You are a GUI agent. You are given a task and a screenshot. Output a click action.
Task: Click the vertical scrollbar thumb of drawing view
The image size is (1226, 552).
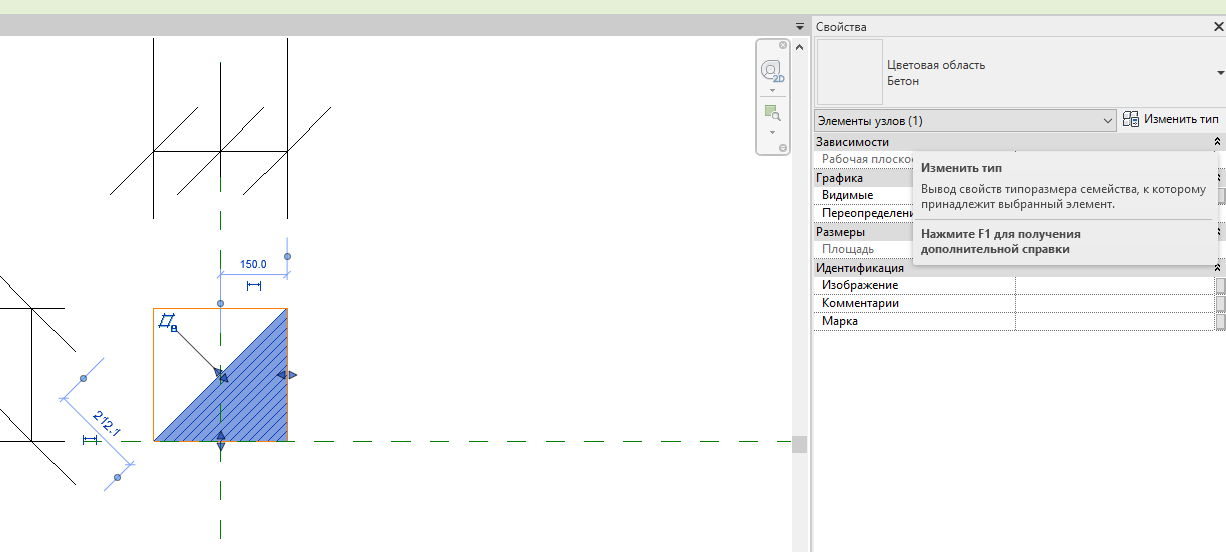[799, 444]
